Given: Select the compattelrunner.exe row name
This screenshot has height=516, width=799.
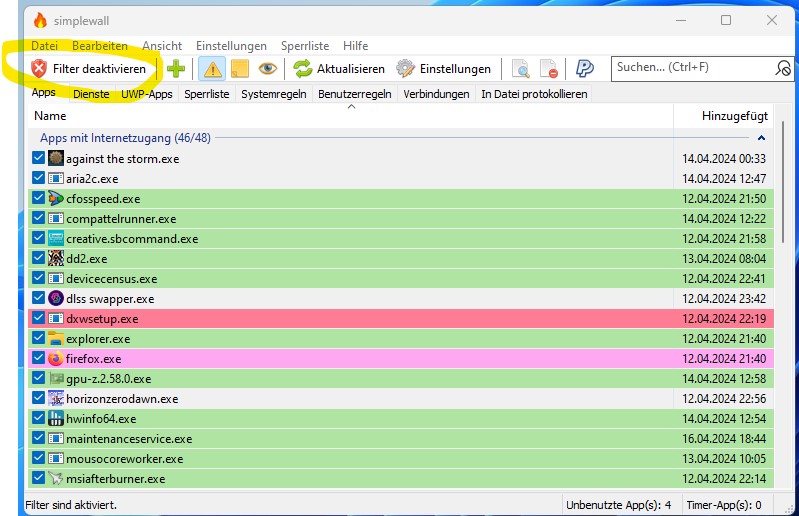Looking at the screenshot, I should (121, 219).
